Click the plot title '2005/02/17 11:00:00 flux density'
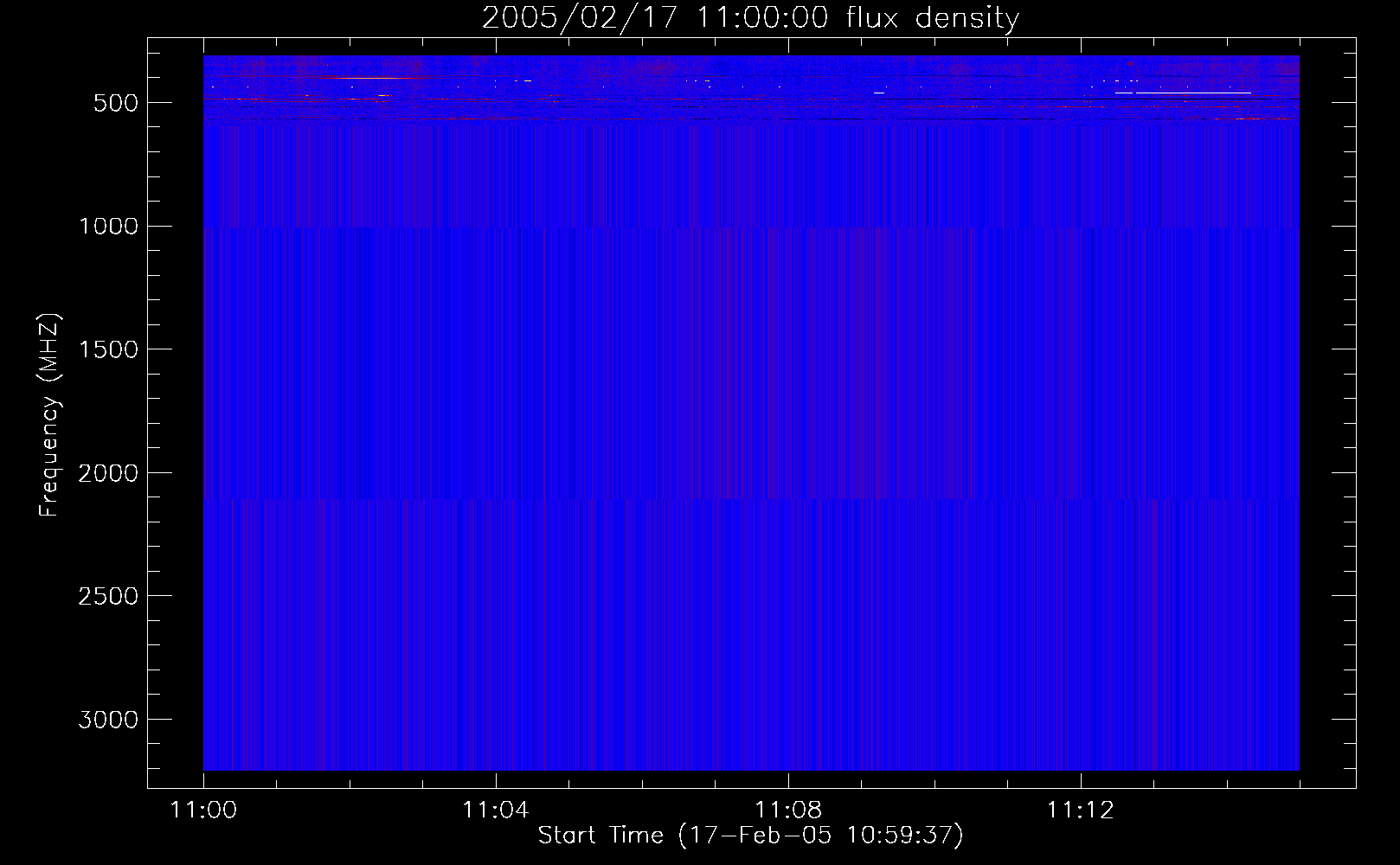The image size is (1400, 865). coord(750,18)
